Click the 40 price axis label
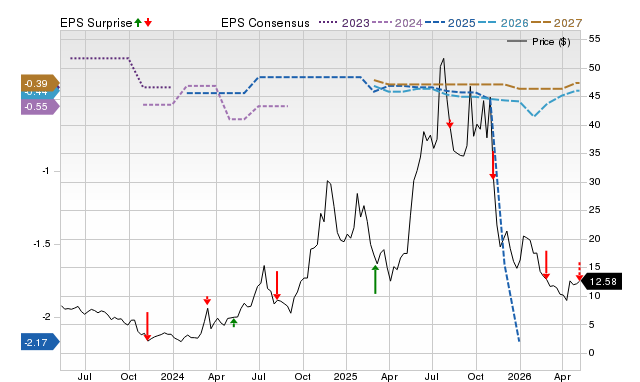Screen dimensions: 640x382 coord(594,124)
